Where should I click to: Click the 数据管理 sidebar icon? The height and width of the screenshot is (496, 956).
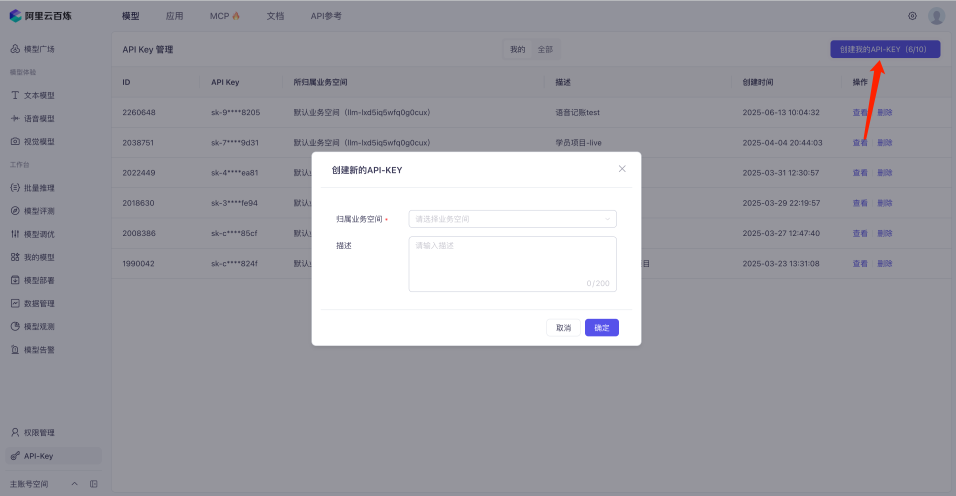[15, 303]
